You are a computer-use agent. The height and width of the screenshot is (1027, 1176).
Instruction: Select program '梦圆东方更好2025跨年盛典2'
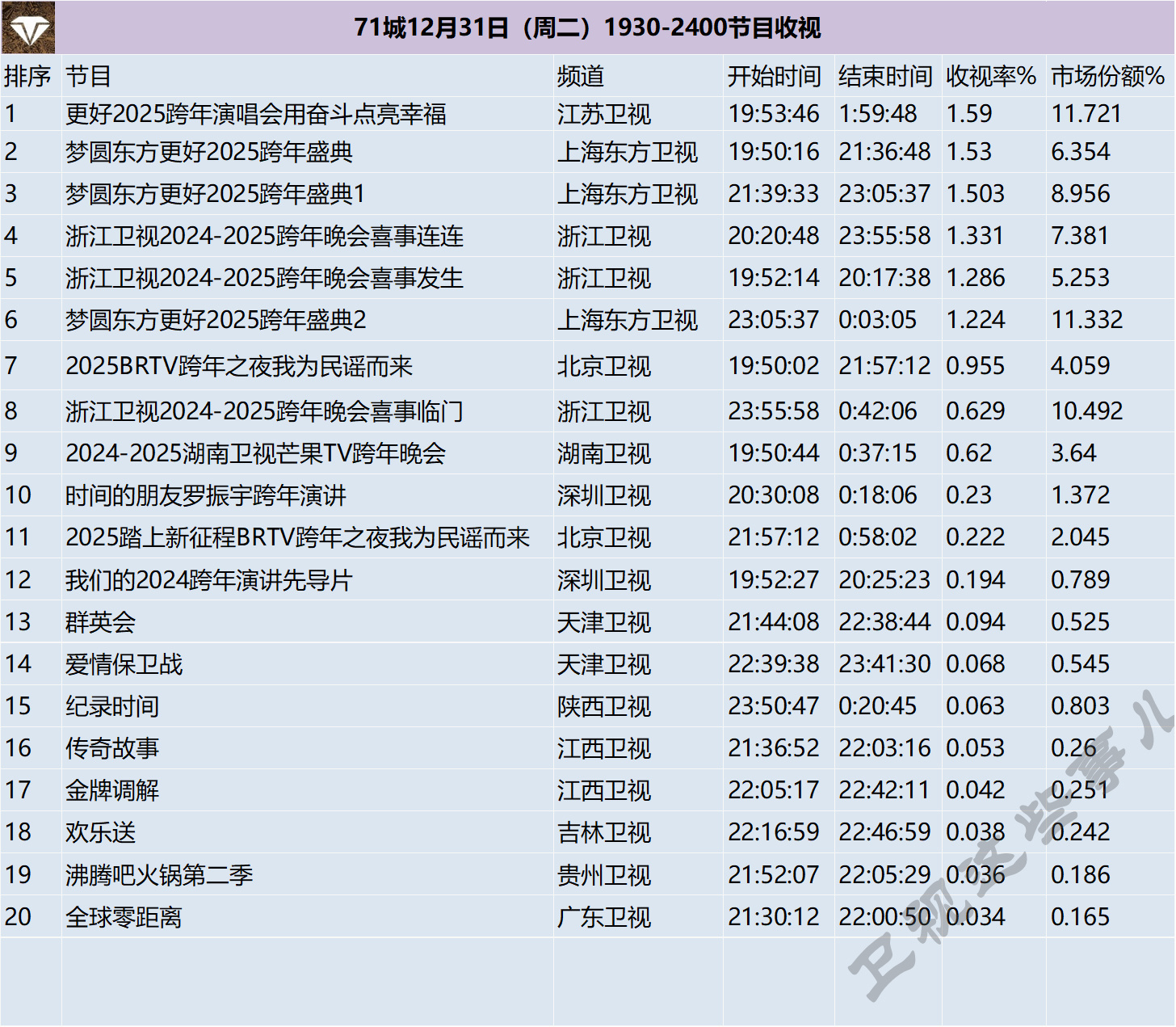click(x=216, y=320)
